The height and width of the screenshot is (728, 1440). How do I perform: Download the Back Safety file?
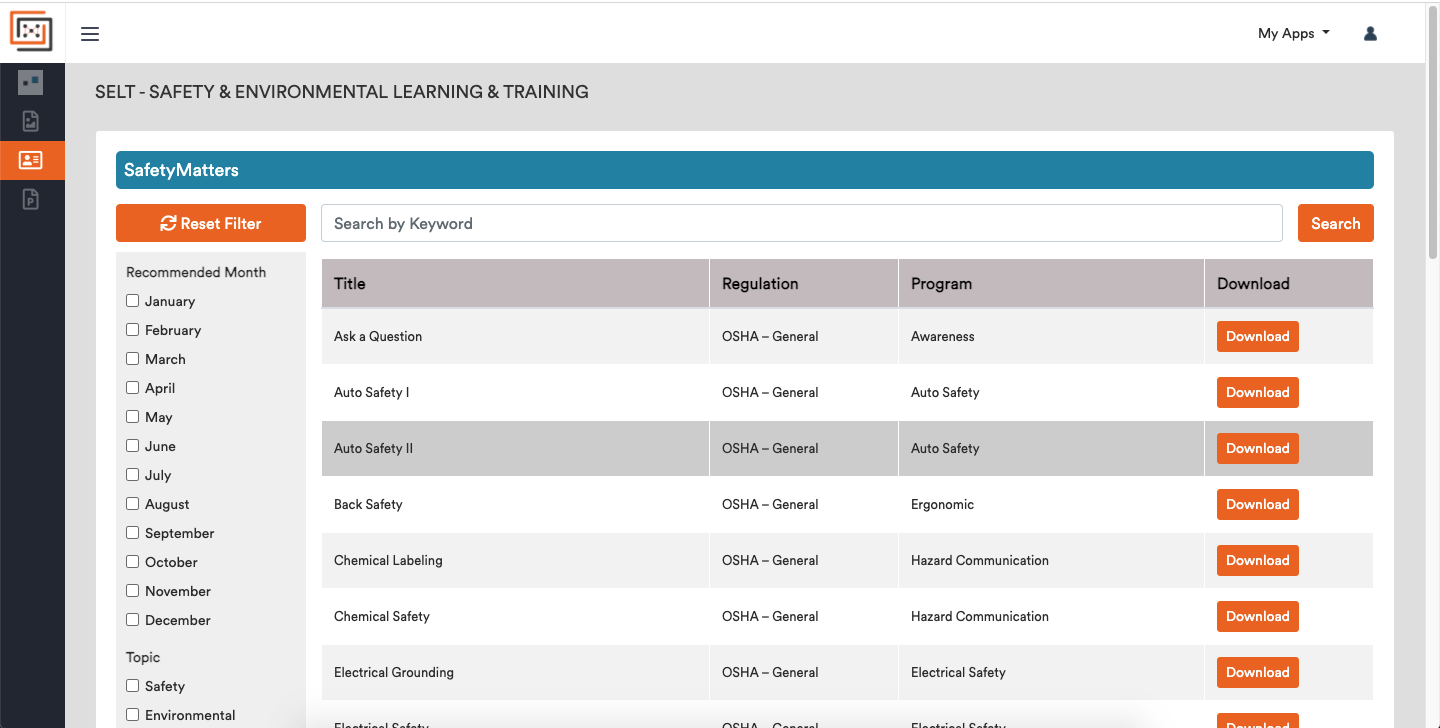(1258, 504)
